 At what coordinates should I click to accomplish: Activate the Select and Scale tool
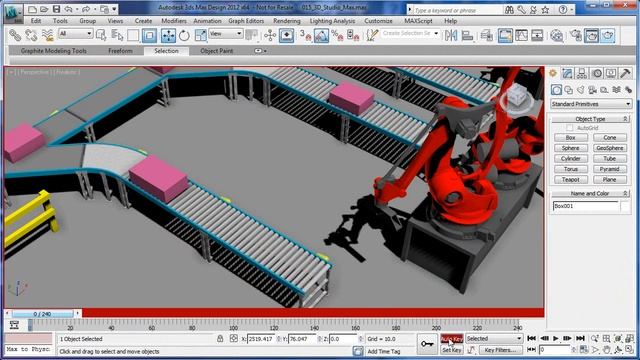[x=200, y=36]
